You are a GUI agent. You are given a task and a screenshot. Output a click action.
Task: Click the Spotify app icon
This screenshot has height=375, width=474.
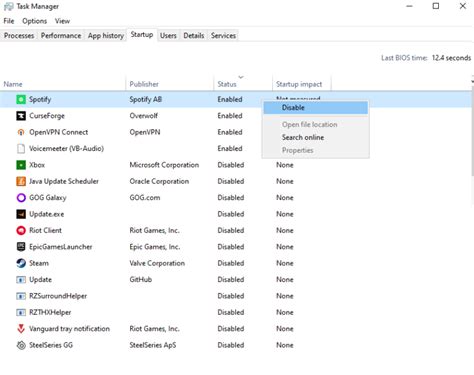pyautogui.click(x=21, y=99)
